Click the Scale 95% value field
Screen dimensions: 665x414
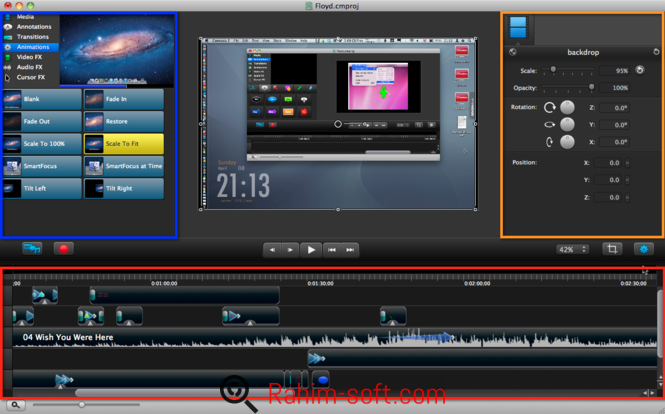click(x=615, y=71)
